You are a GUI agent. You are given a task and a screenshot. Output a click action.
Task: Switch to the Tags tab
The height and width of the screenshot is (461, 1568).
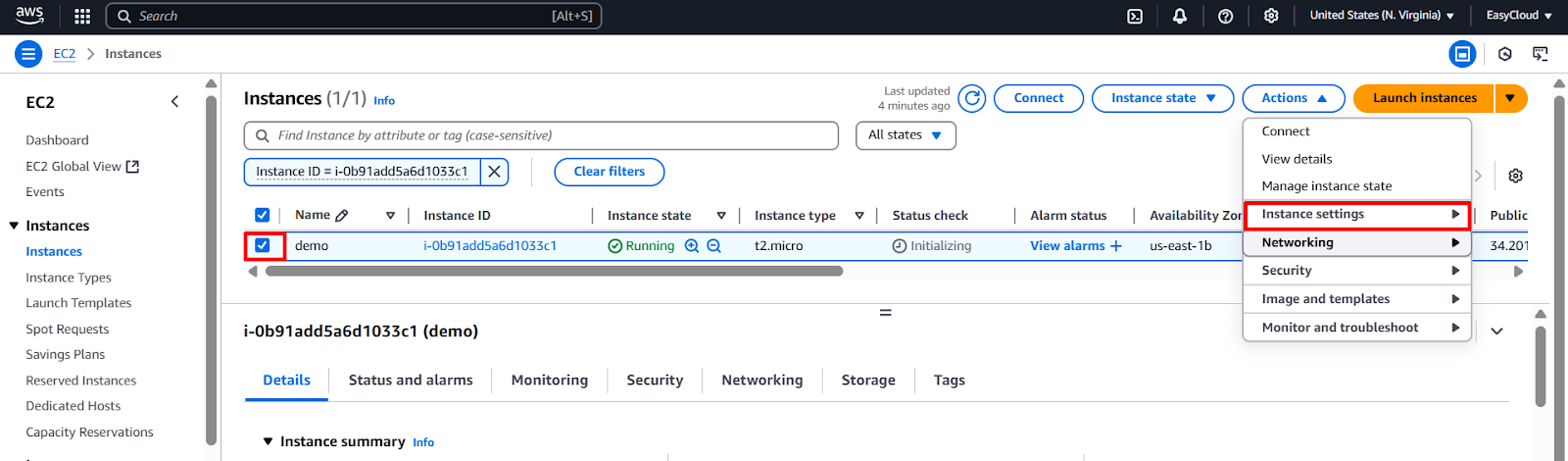point(949,381)
